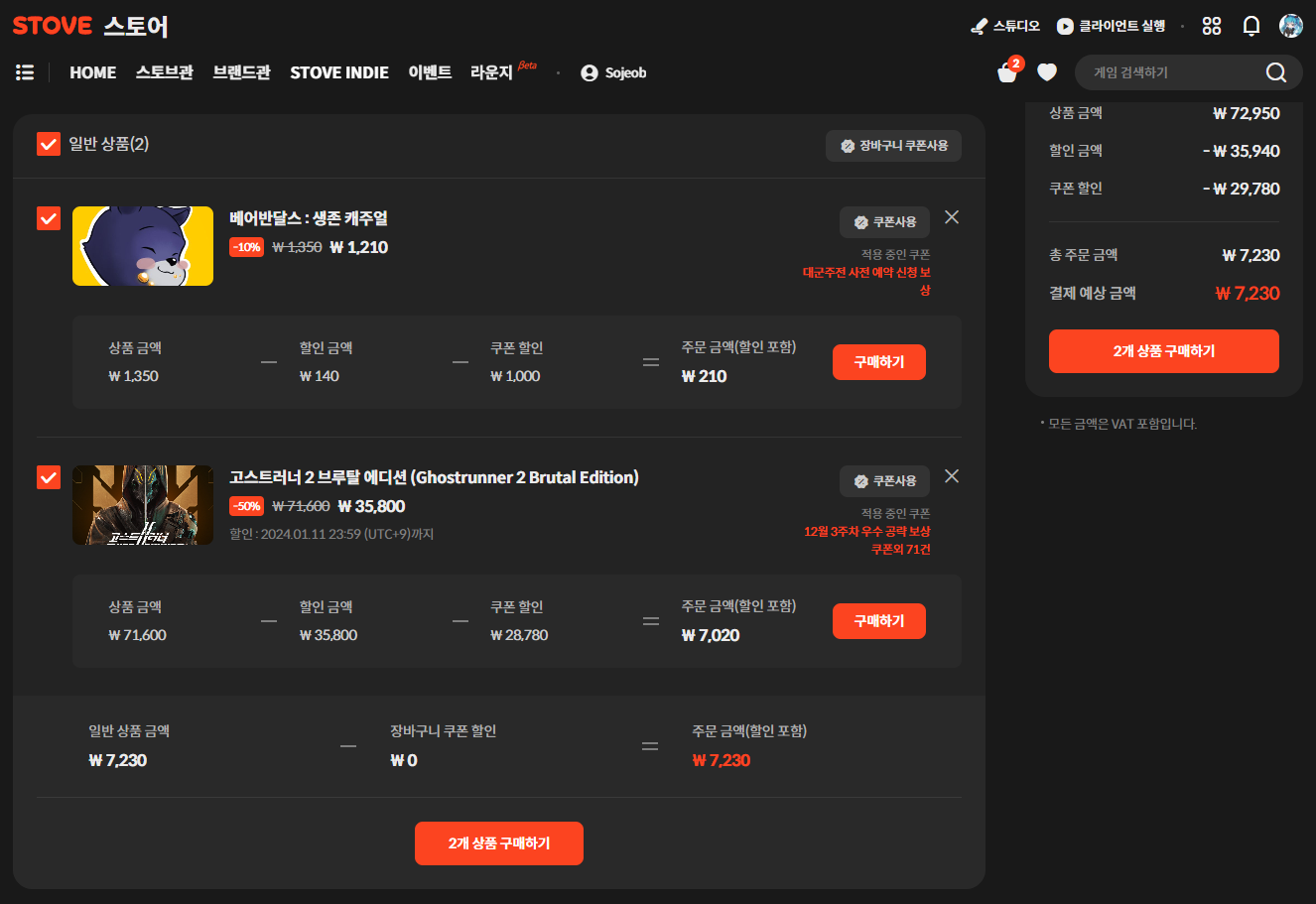
Task: Open the 브랜드관 menu
Action: point(242,72)
